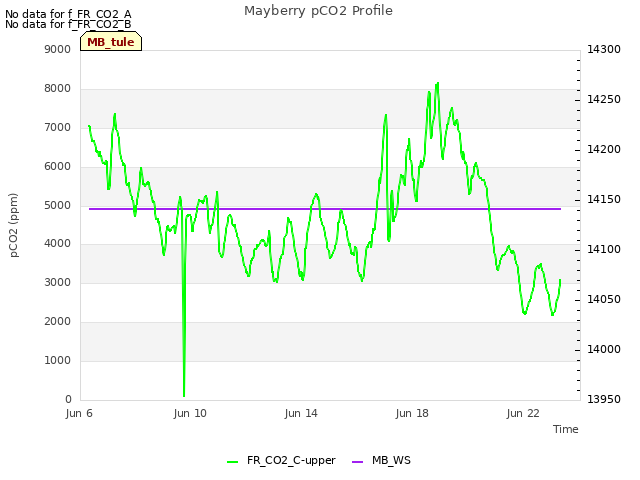Image resolution: width=640 pixels, height=480 pixels.
Task: Click the Jun 6 tick label
Action: tap(79, 413)
